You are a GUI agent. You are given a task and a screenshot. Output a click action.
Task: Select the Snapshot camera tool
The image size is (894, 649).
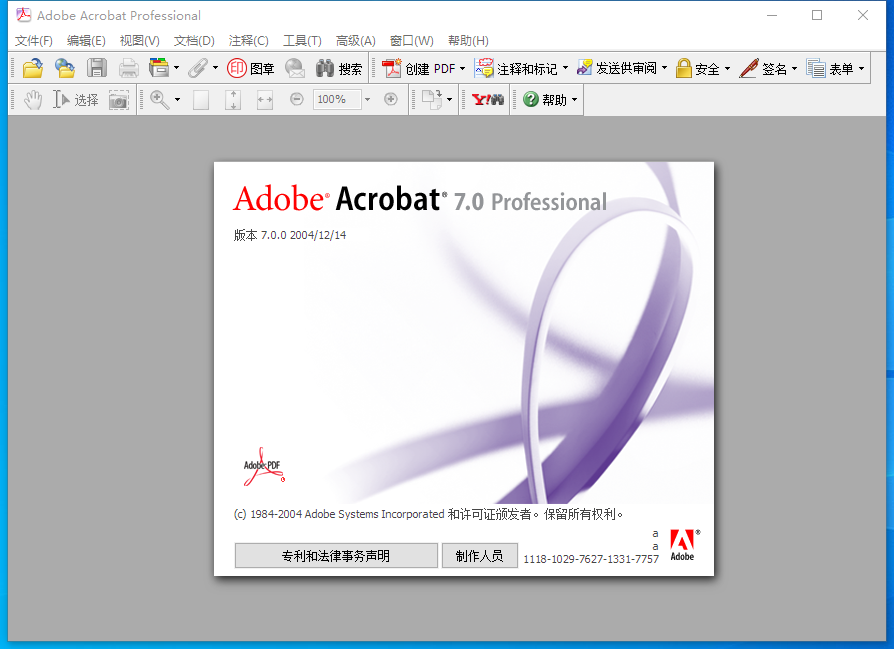(119, 100)
